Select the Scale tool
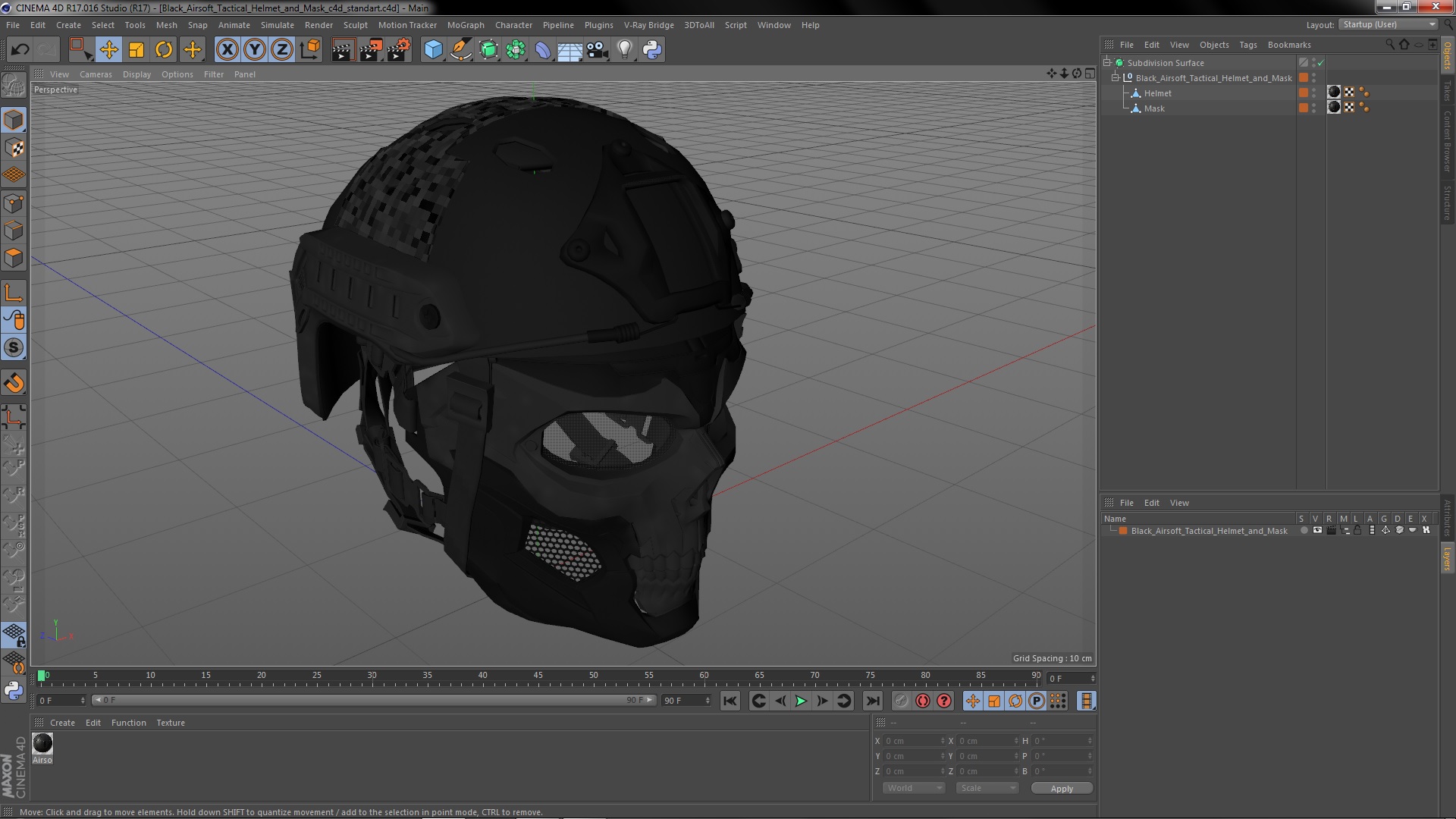This screenshot has width=1456, height=819. (x=136, y=50)
